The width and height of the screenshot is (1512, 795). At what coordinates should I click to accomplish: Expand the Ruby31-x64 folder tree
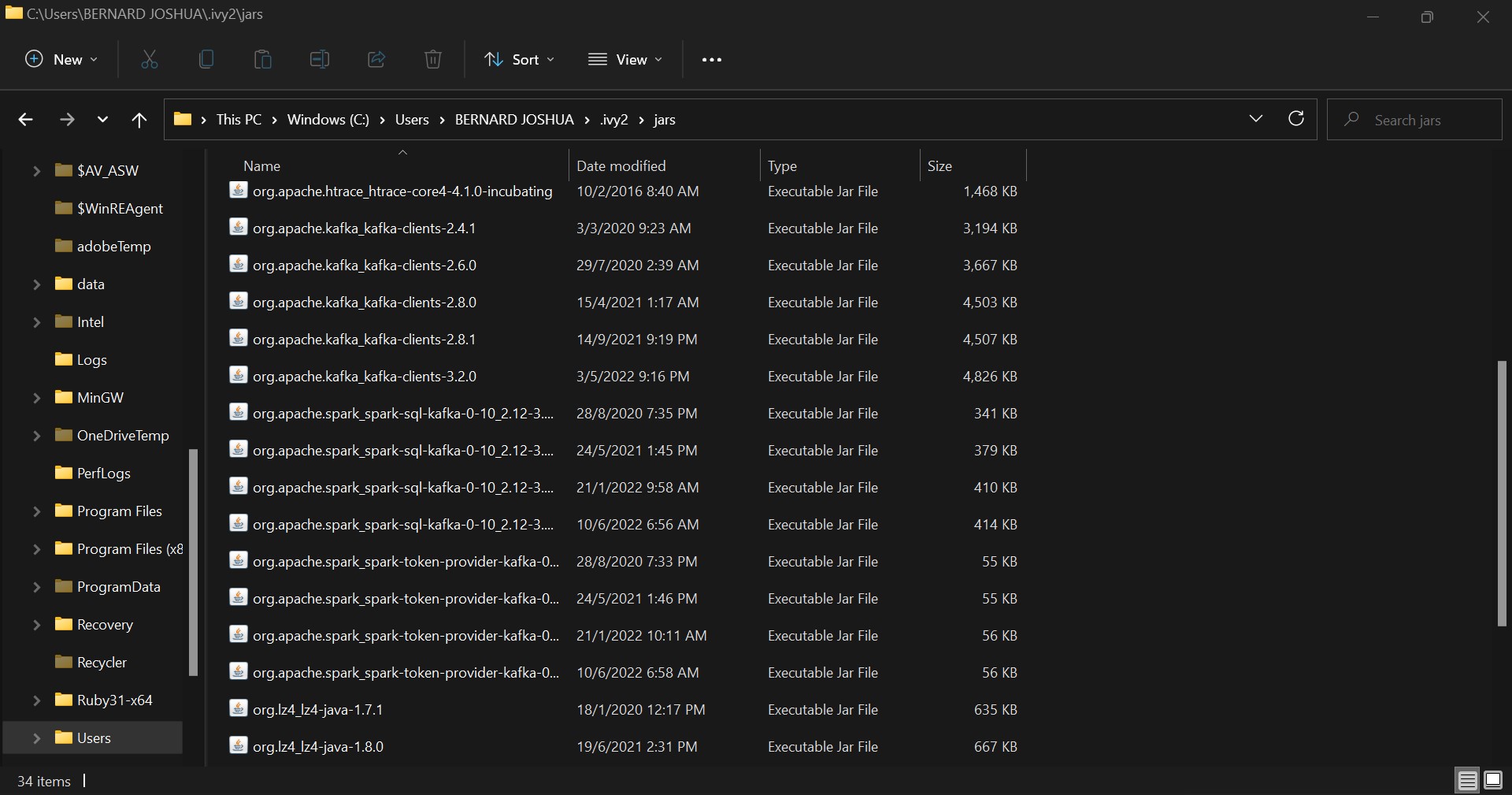(36, 700)
